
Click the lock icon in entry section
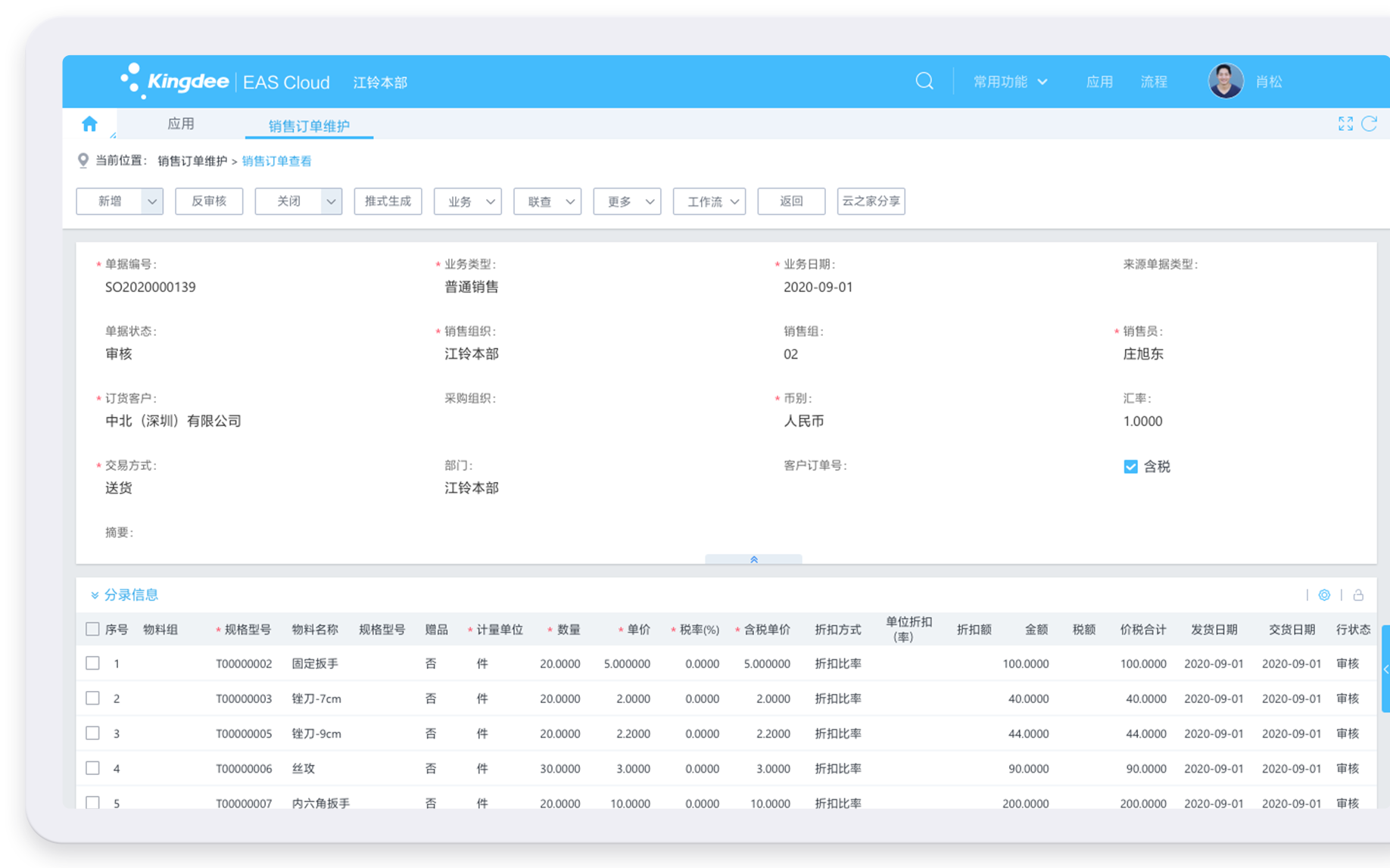click(x=1358, y=595)
